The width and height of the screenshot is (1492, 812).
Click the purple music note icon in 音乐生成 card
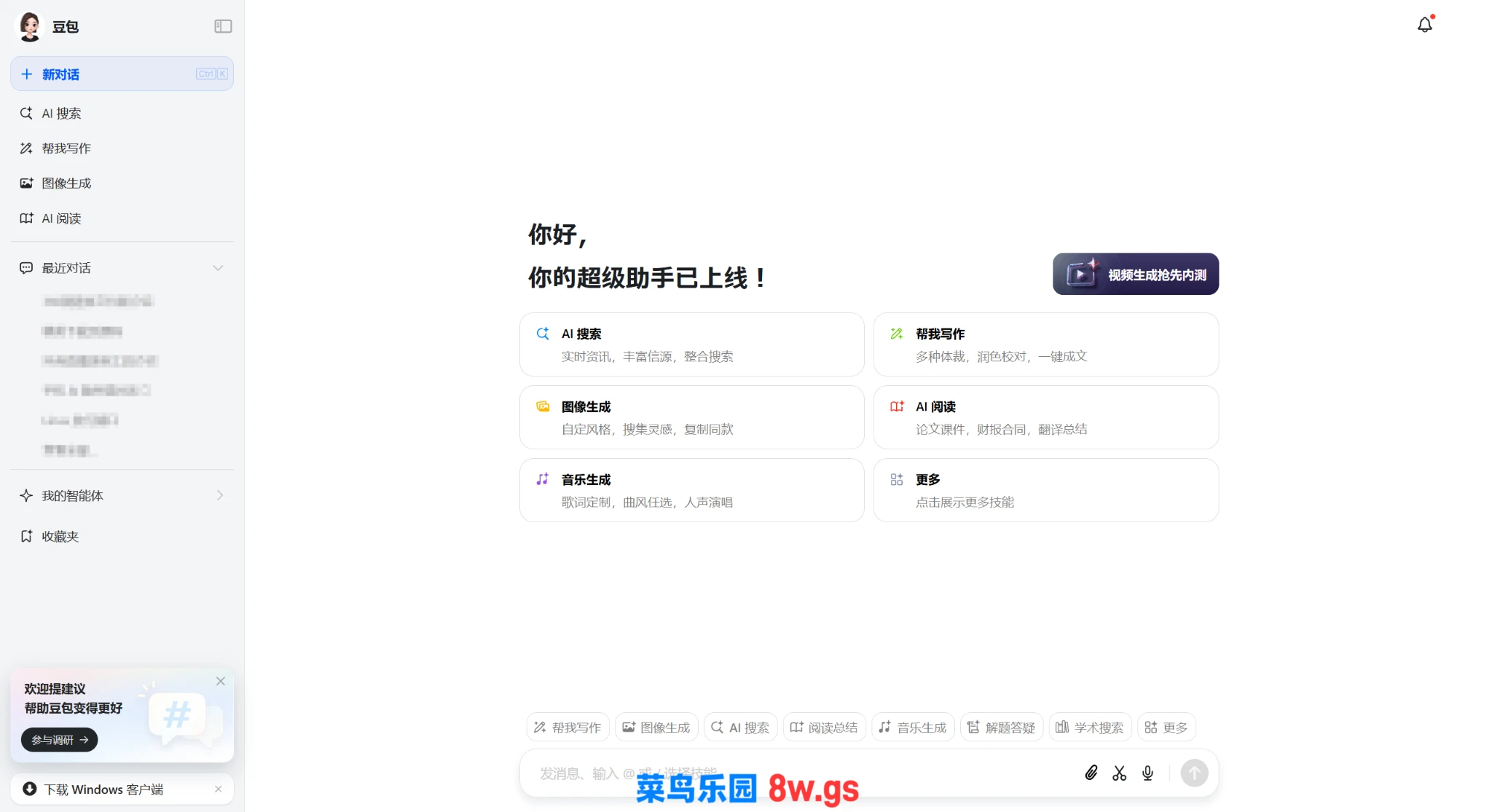point(543,479)
